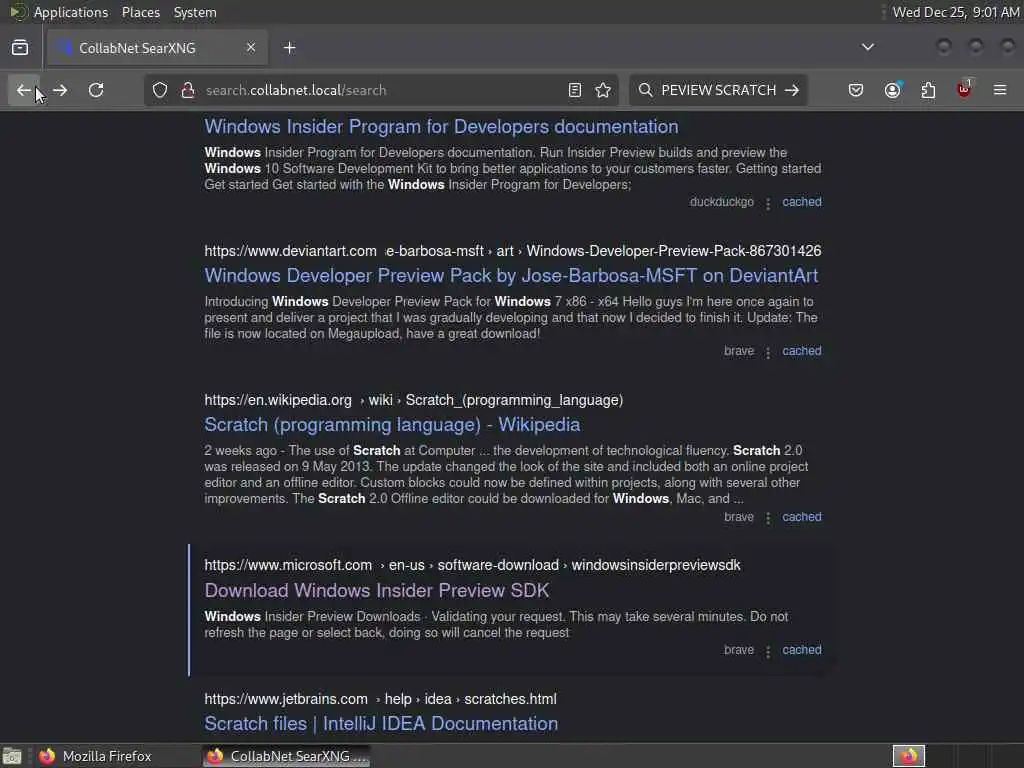Open more options dots beside duckduckgo
Screen dimensions: 1024x768
[x=768, y=204]
